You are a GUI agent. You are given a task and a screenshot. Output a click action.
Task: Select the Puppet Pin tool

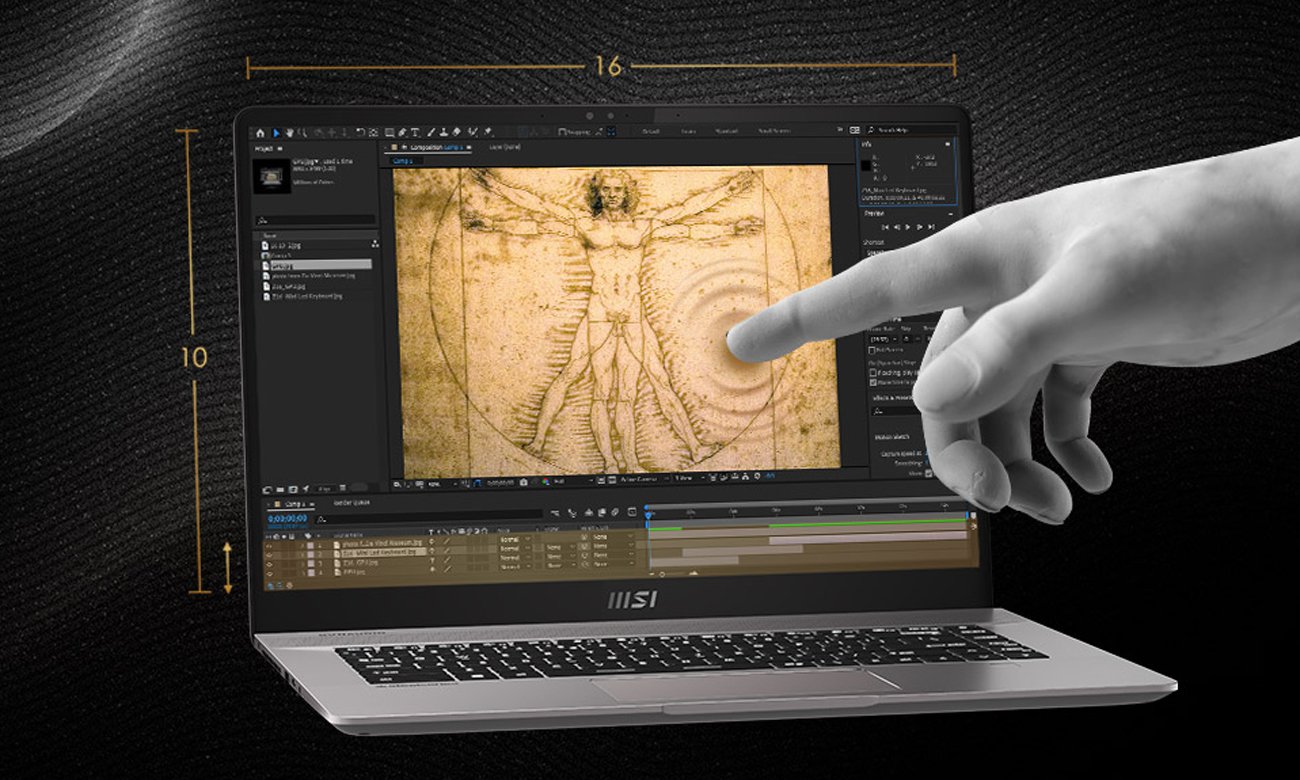pos(488,132)
